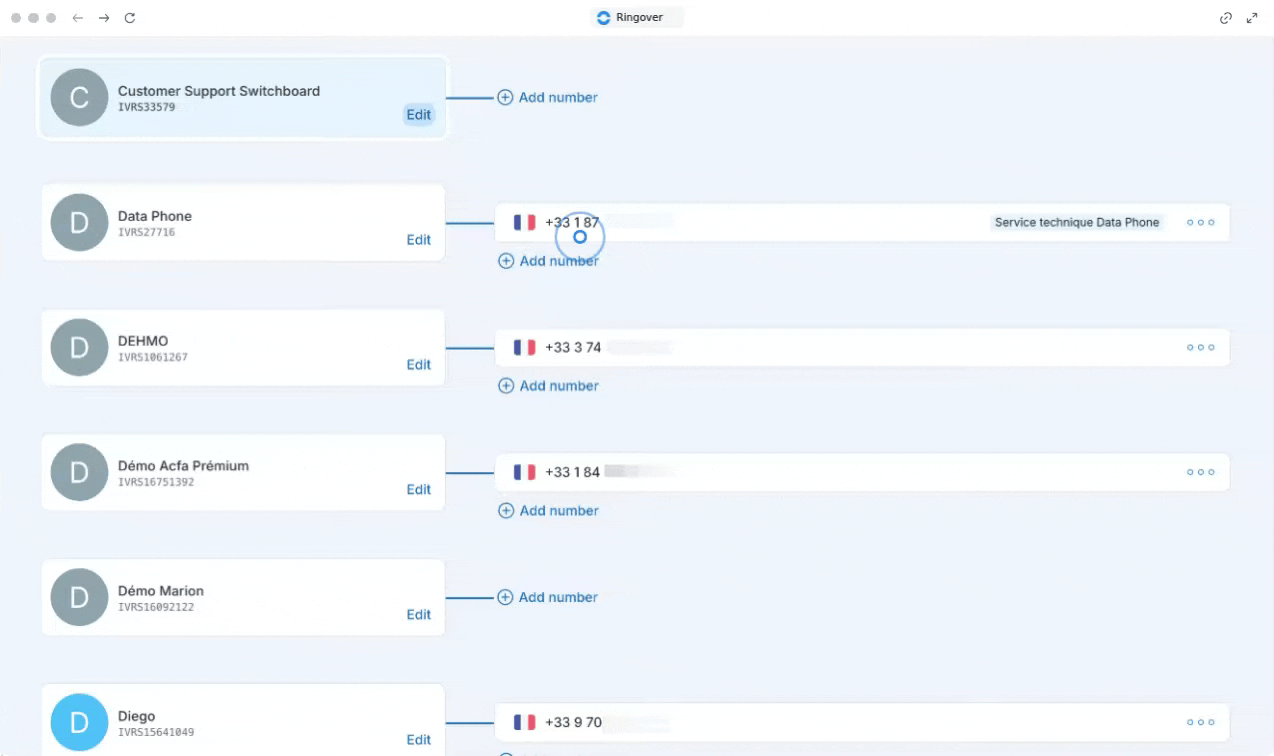Click Data Phone avatar D

pyautogui.click(x=79, y=222)
